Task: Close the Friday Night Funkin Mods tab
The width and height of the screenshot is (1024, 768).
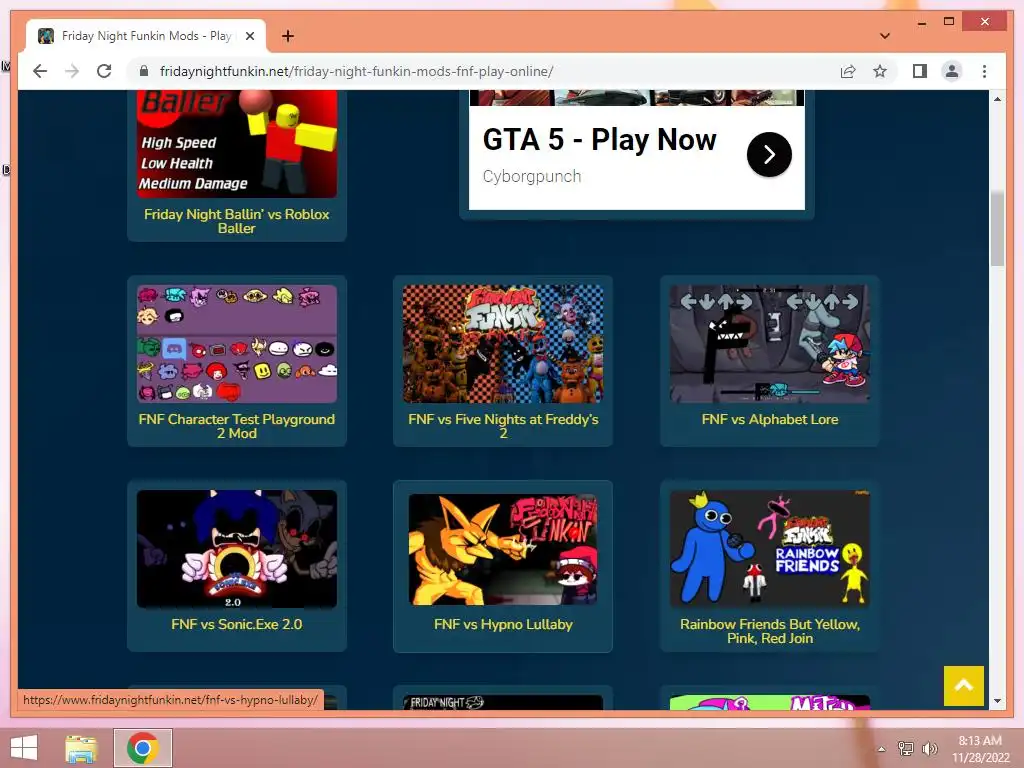Action: coord(249,36)
